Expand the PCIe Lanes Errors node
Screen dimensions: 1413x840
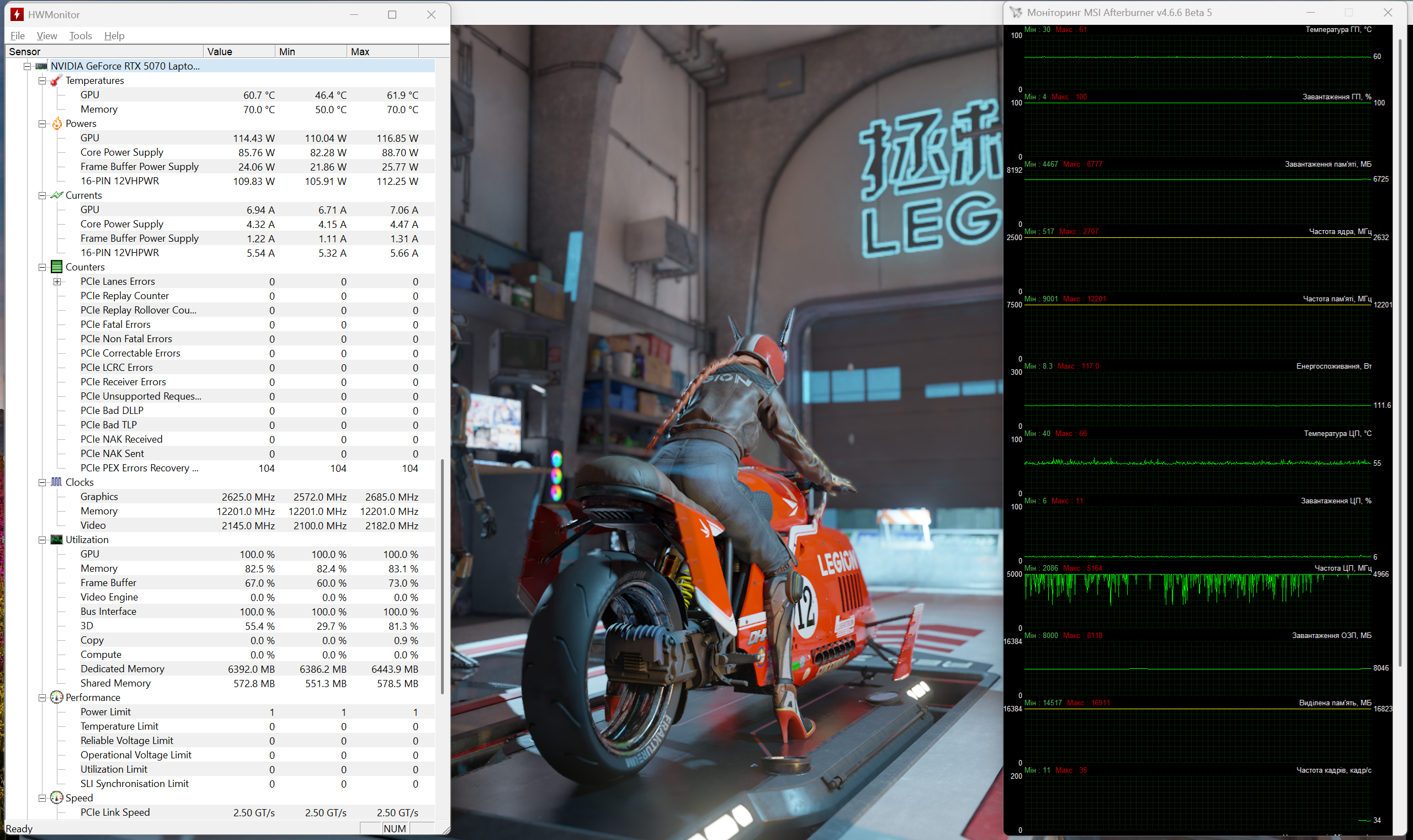(57, 281)
